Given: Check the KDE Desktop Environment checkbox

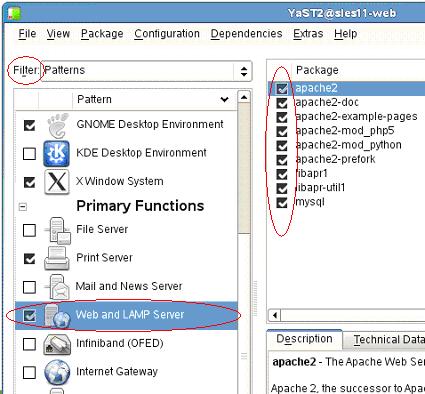Looking at the screenshot, I should (29, 154).
